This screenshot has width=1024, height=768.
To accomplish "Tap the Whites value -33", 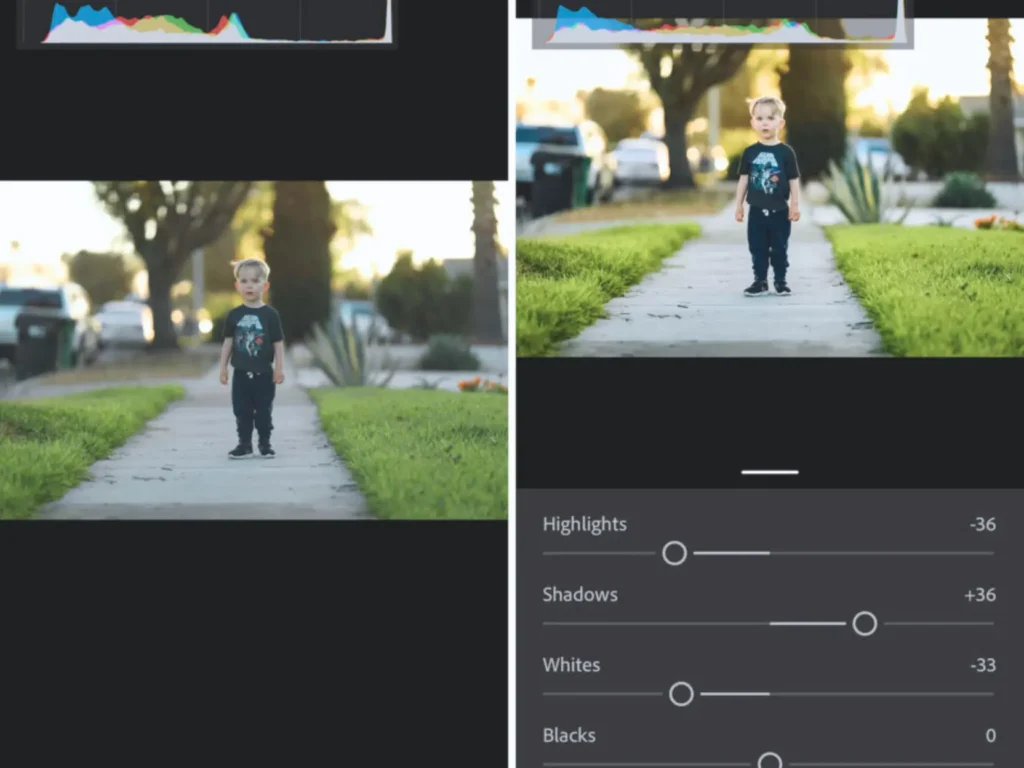I will point(982,665).
